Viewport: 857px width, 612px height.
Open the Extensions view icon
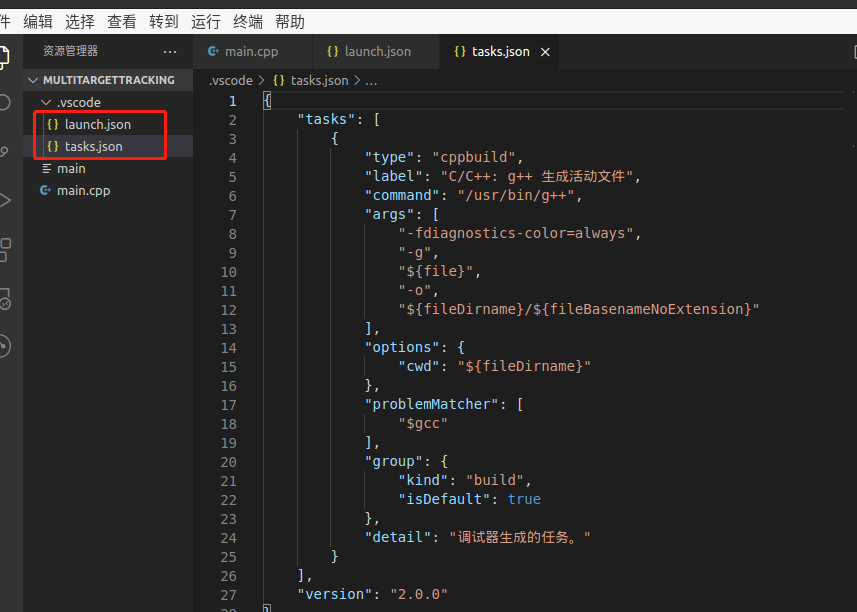pyautogui.click(x=5, y=250)
